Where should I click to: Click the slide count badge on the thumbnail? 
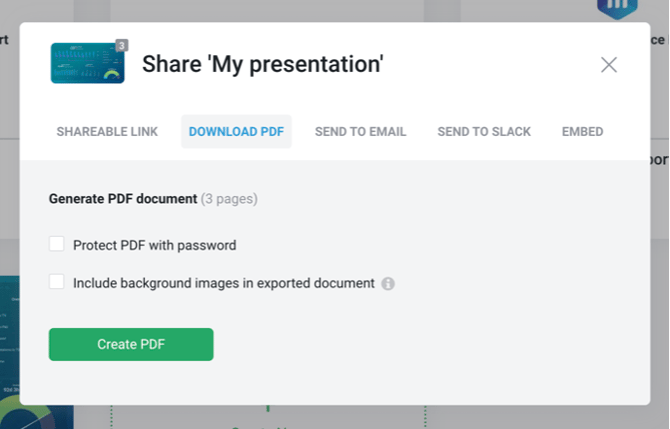(121, 45)
